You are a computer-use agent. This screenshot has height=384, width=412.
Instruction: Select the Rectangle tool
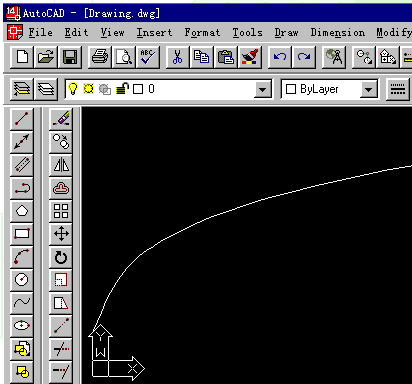22,234
